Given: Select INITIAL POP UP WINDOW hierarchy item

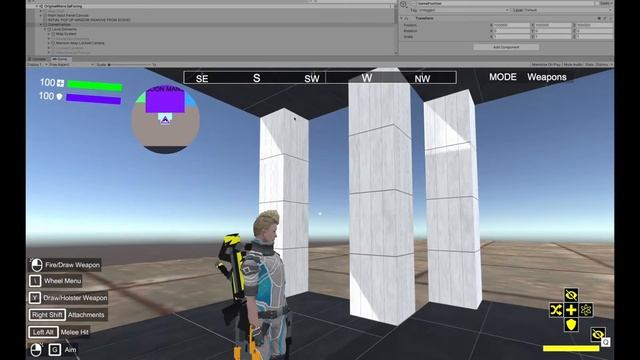Looking at the screenshot, I should click(x=89, y=20).
